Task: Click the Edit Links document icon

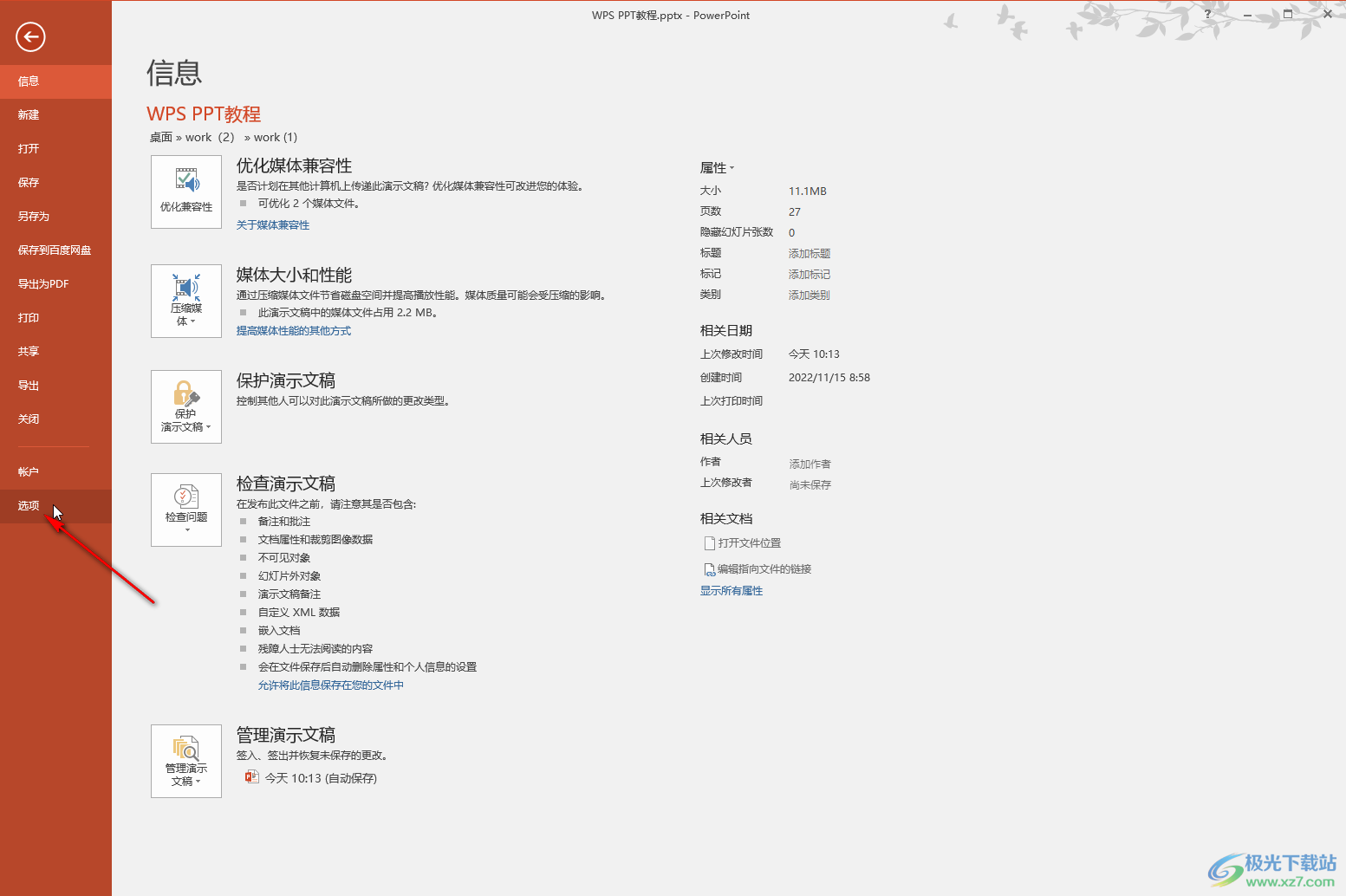Action: 709,569
